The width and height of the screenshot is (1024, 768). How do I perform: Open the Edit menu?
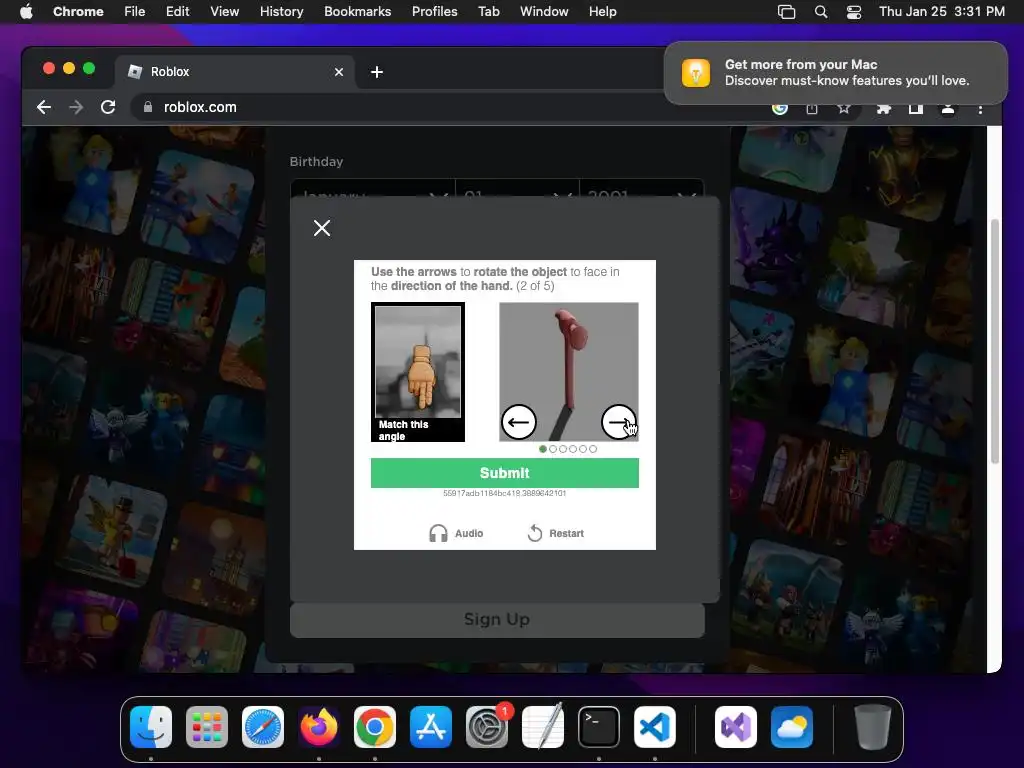point(177,11)
